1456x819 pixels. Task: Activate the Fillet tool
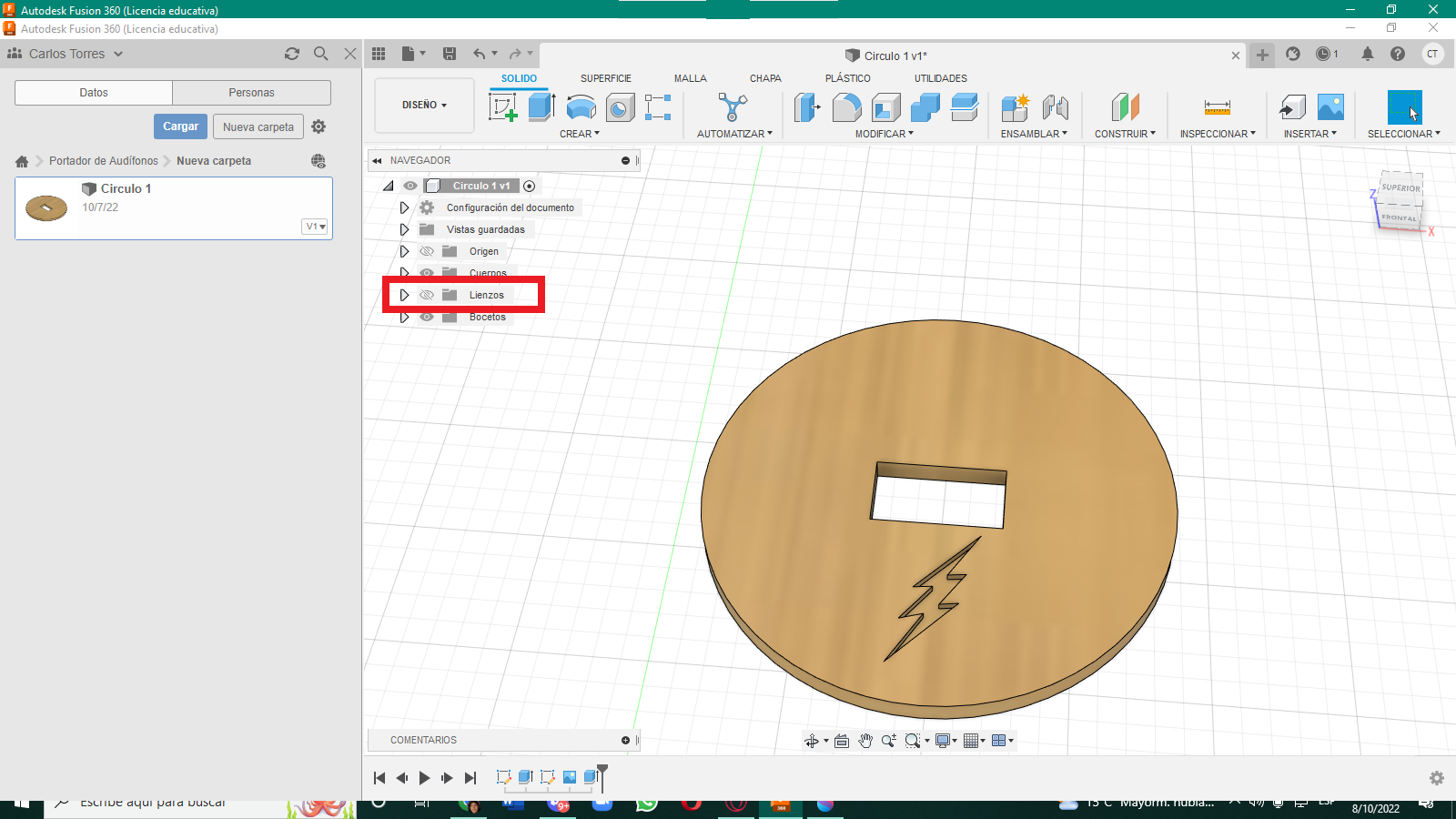click(x=846, y=107)
